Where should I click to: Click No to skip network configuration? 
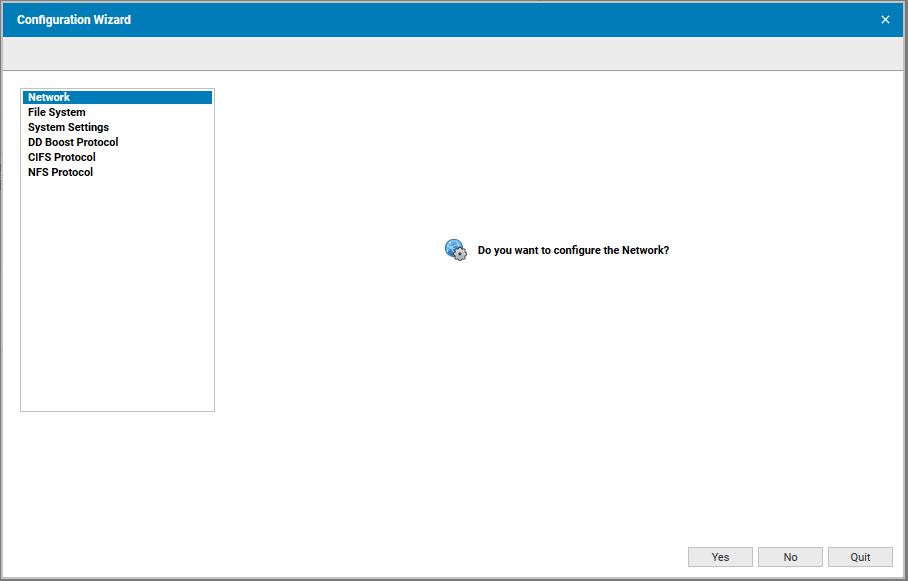click(x=790, y=557)
